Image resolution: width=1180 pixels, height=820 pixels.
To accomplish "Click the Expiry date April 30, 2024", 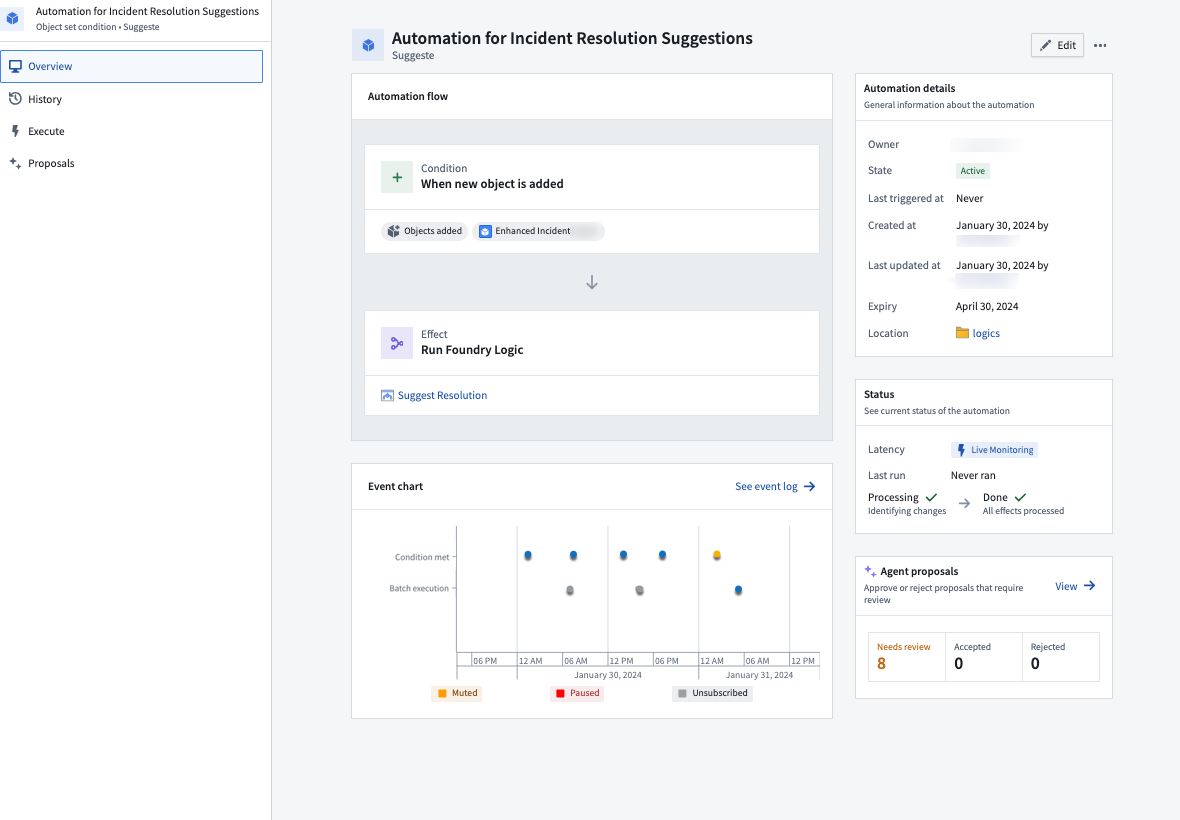I will point(987,306).
